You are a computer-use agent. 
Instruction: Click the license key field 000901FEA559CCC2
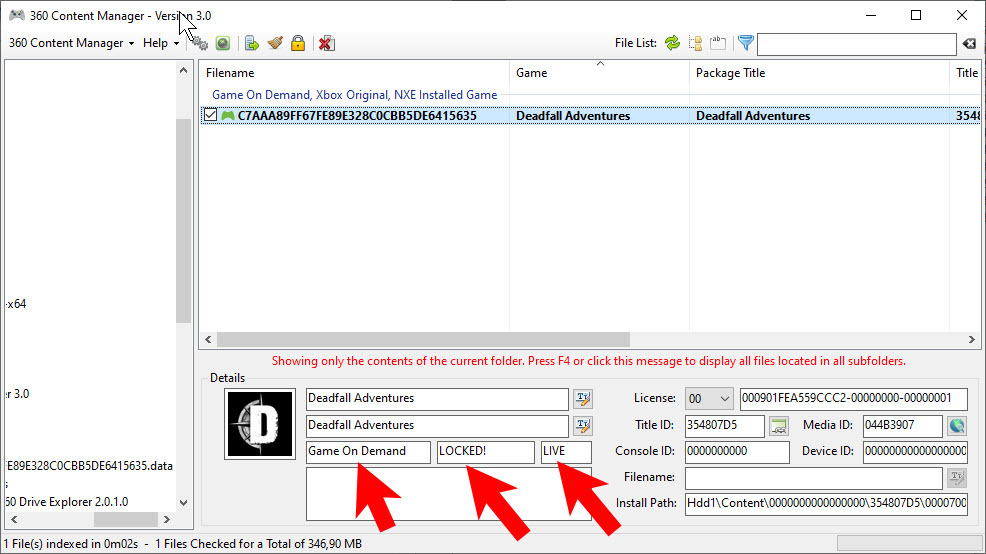(853, 399)
